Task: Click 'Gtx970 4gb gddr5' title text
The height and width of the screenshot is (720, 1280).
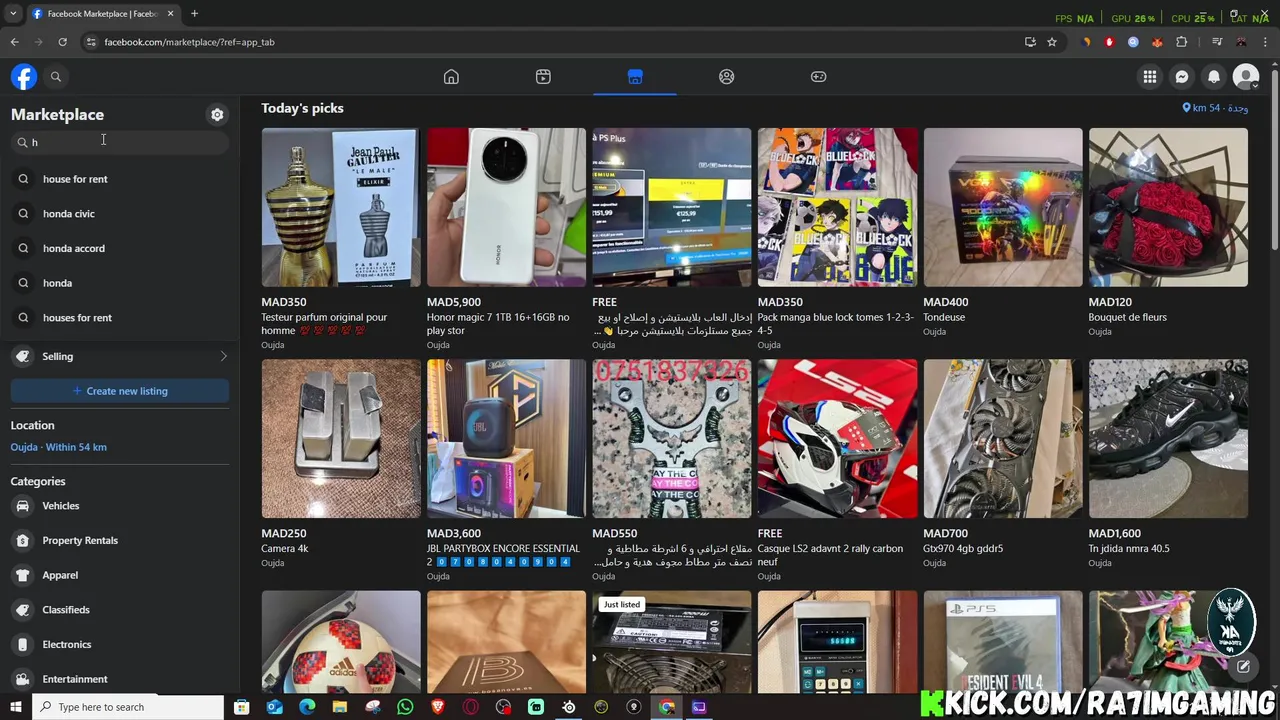Action: (x=963, y=548)
